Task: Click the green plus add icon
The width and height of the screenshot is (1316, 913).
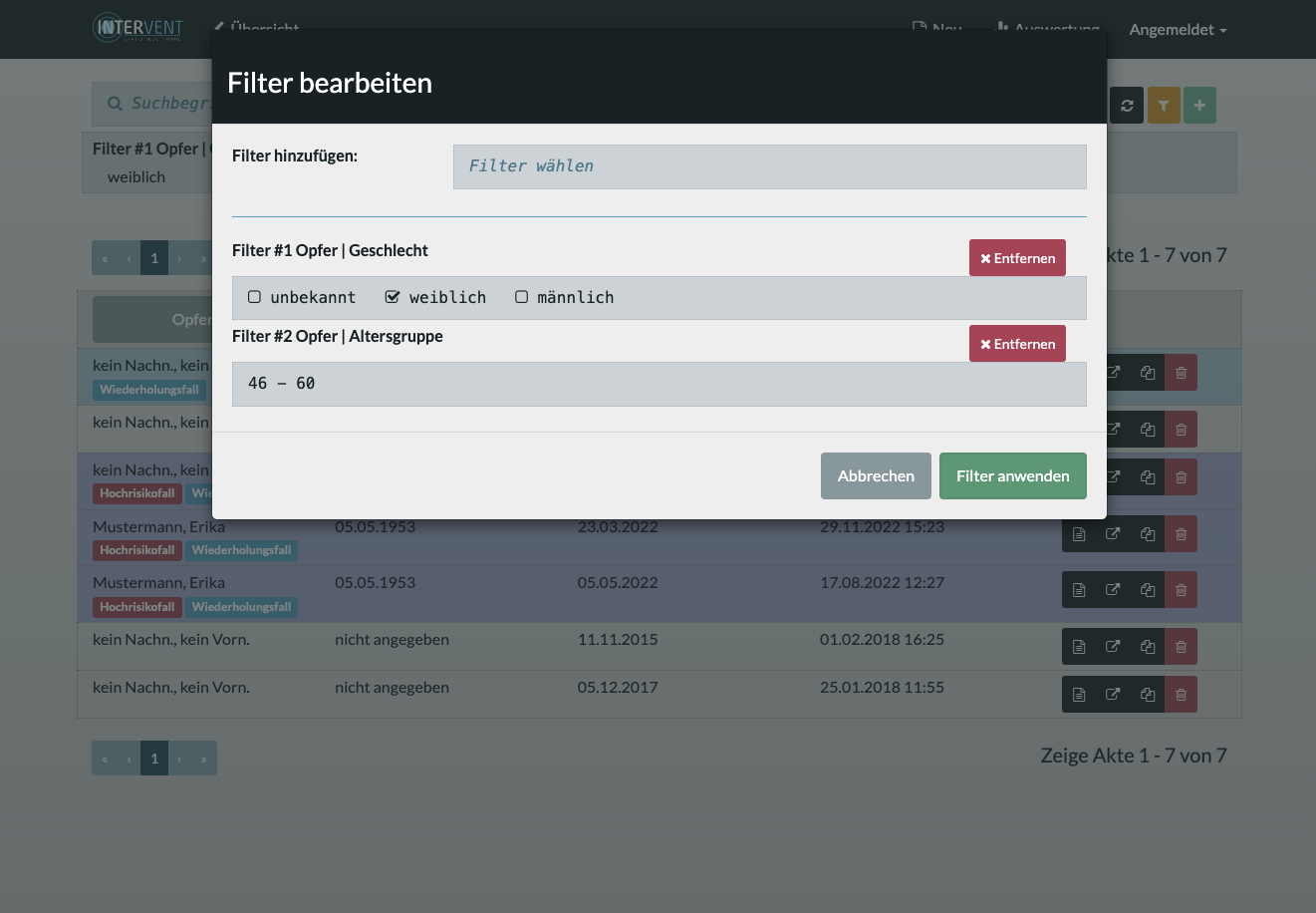Action: click(1199, 105)
